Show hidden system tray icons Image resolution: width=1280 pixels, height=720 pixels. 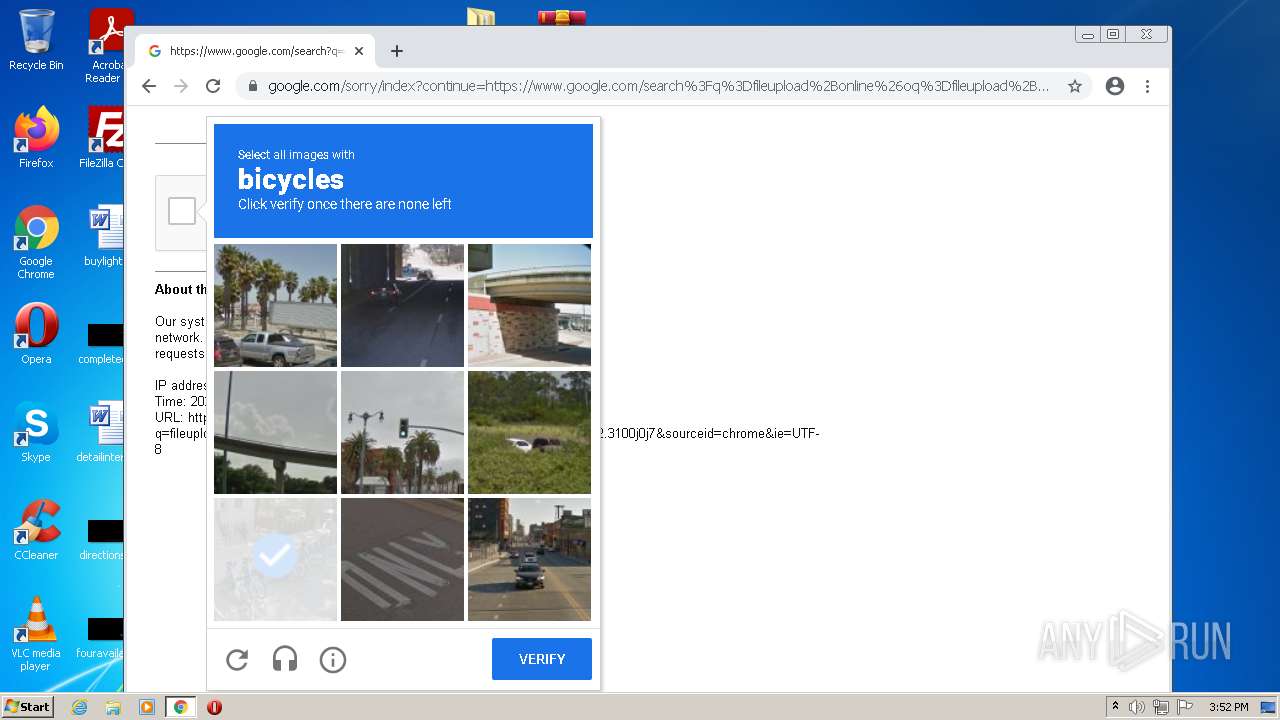[1115, 707]
